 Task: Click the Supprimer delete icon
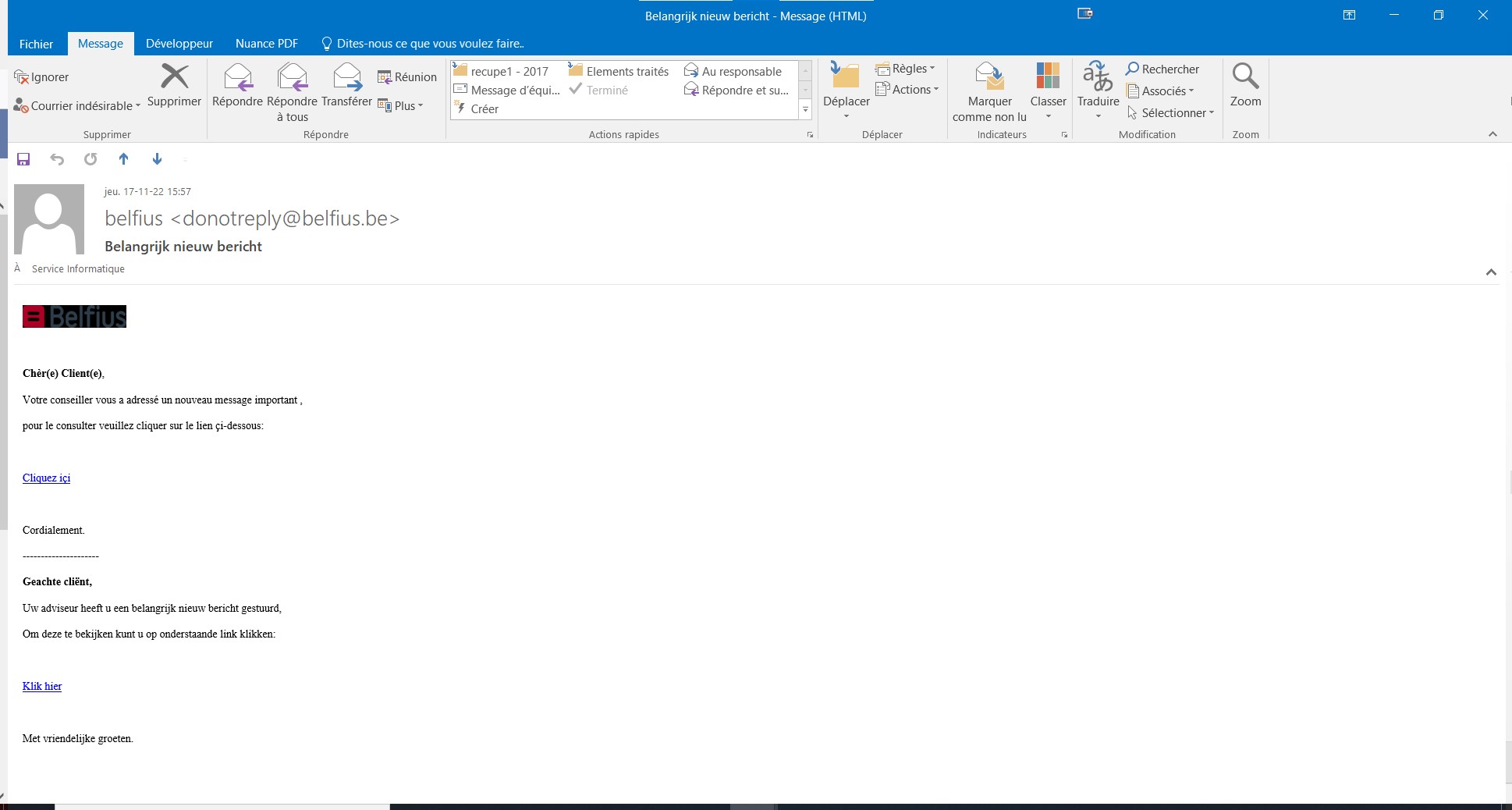point(174,78)
